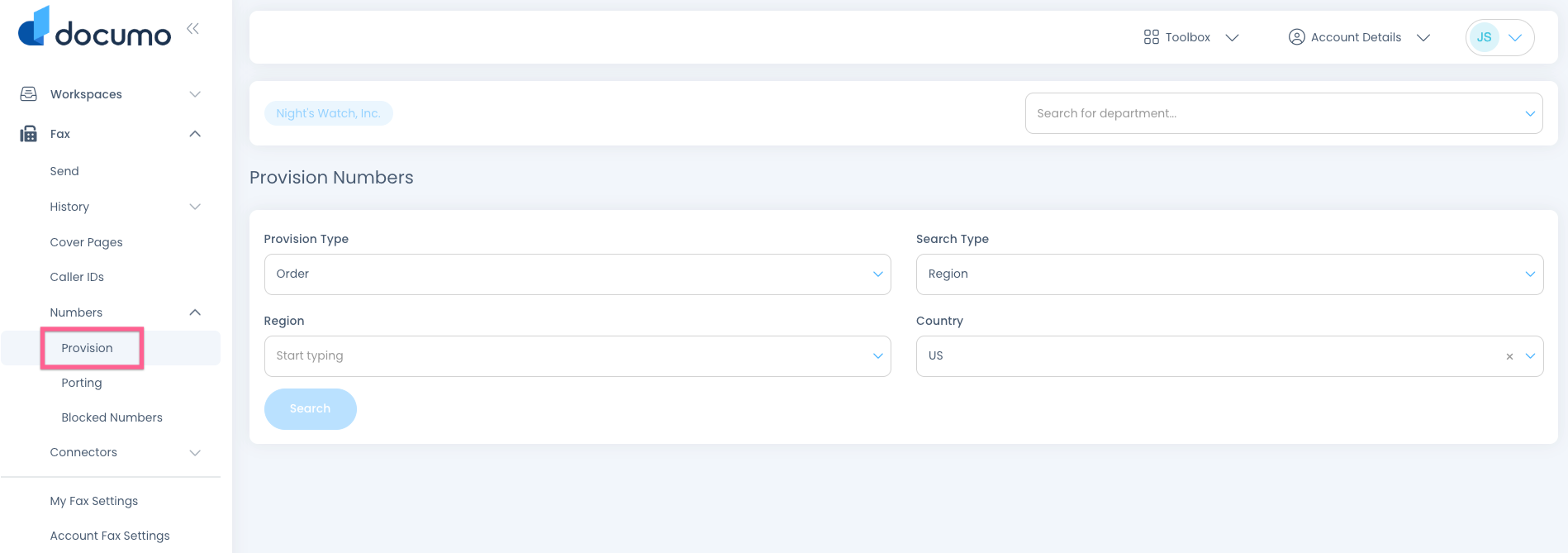This screenshot has height=553, width=1568.
Task: Open the Search Type dropdown
Action: tap(1228, 274)
